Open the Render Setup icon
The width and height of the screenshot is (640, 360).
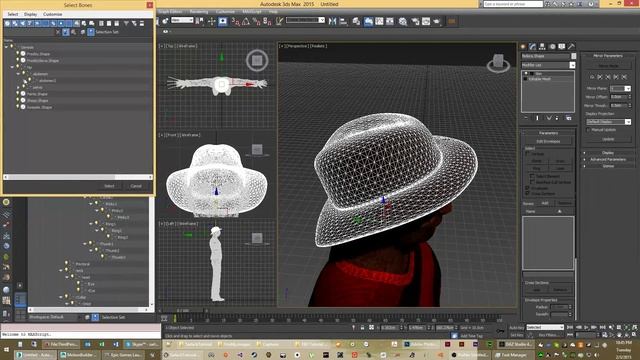click(415, 21)
